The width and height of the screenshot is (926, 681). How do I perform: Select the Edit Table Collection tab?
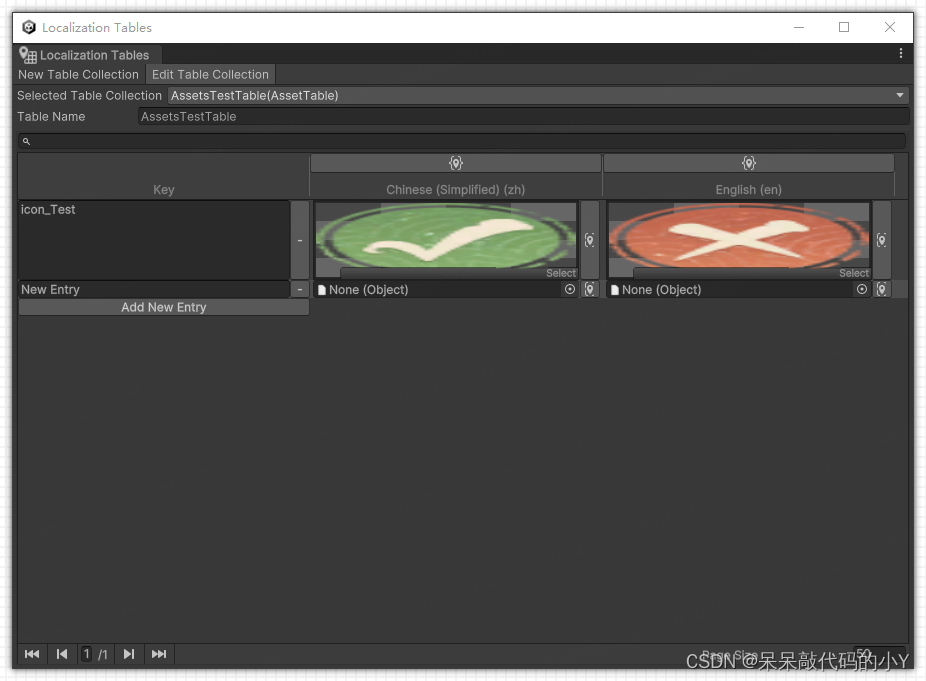210,74
